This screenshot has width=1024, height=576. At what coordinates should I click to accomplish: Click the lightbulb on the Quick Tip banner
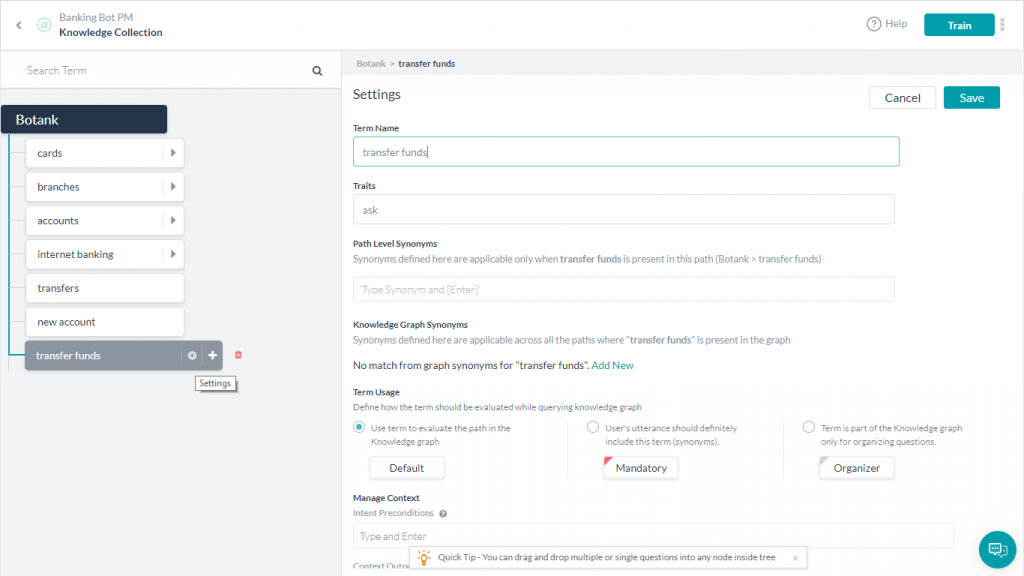[423, 559]
